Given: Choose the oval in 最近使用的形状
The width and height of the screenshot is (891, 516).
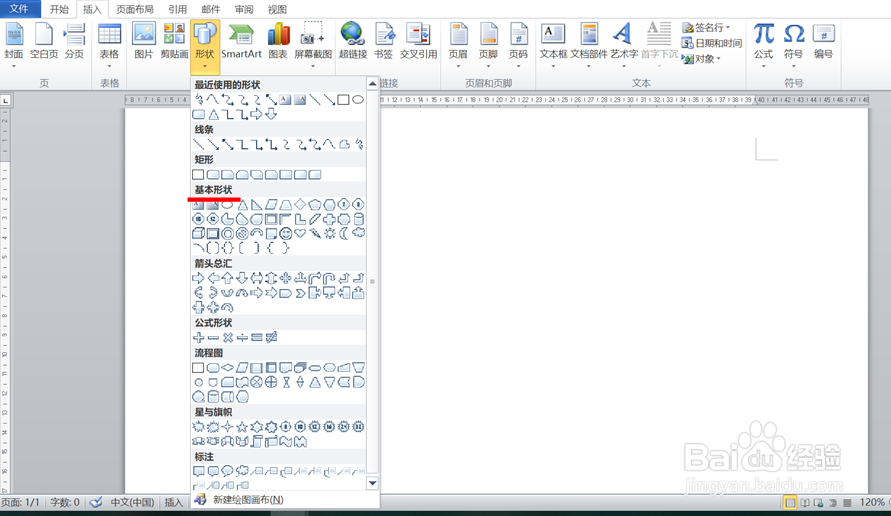Looking at the screenshot, I should [358, 100].
